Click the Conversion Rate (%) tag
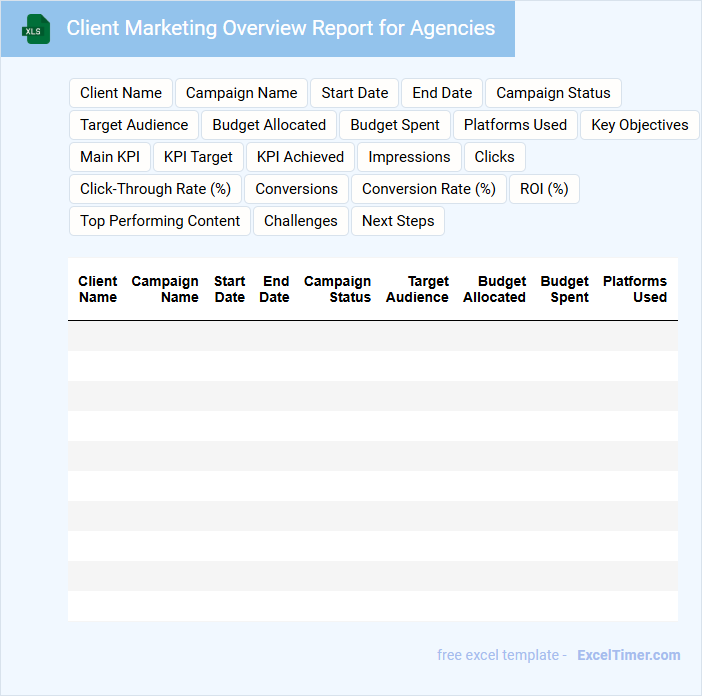702x696 pixels. click(428, 189)
